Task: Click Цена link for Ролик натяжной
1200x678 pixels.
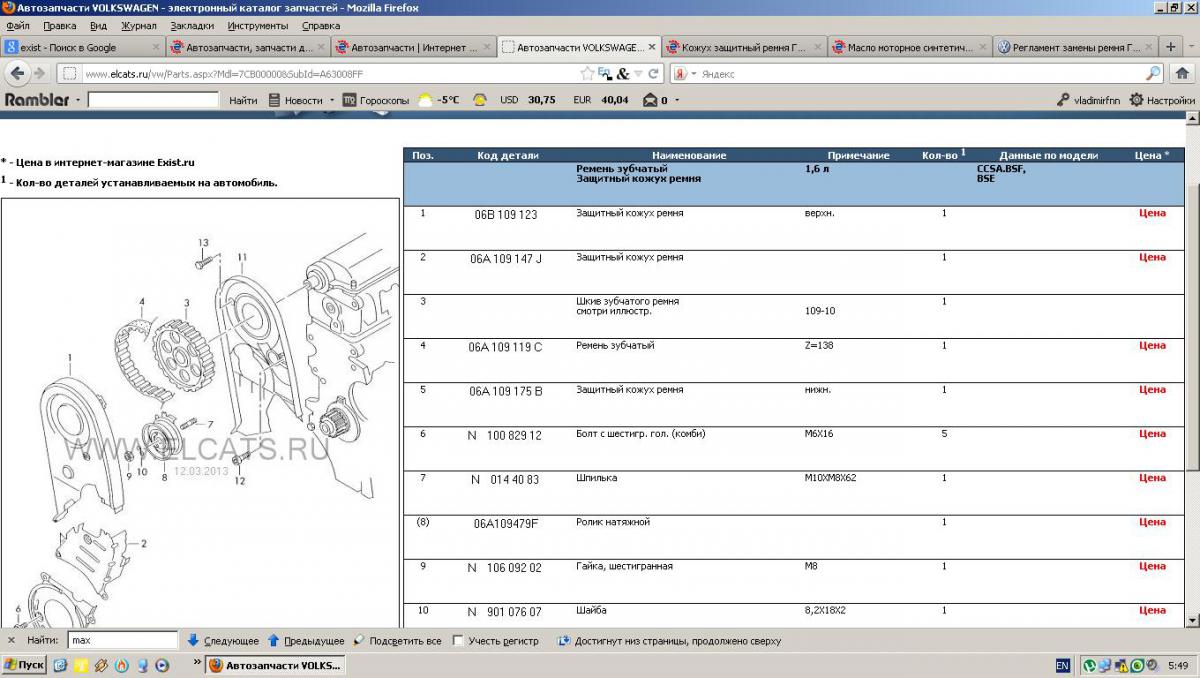Action: 1152,521
